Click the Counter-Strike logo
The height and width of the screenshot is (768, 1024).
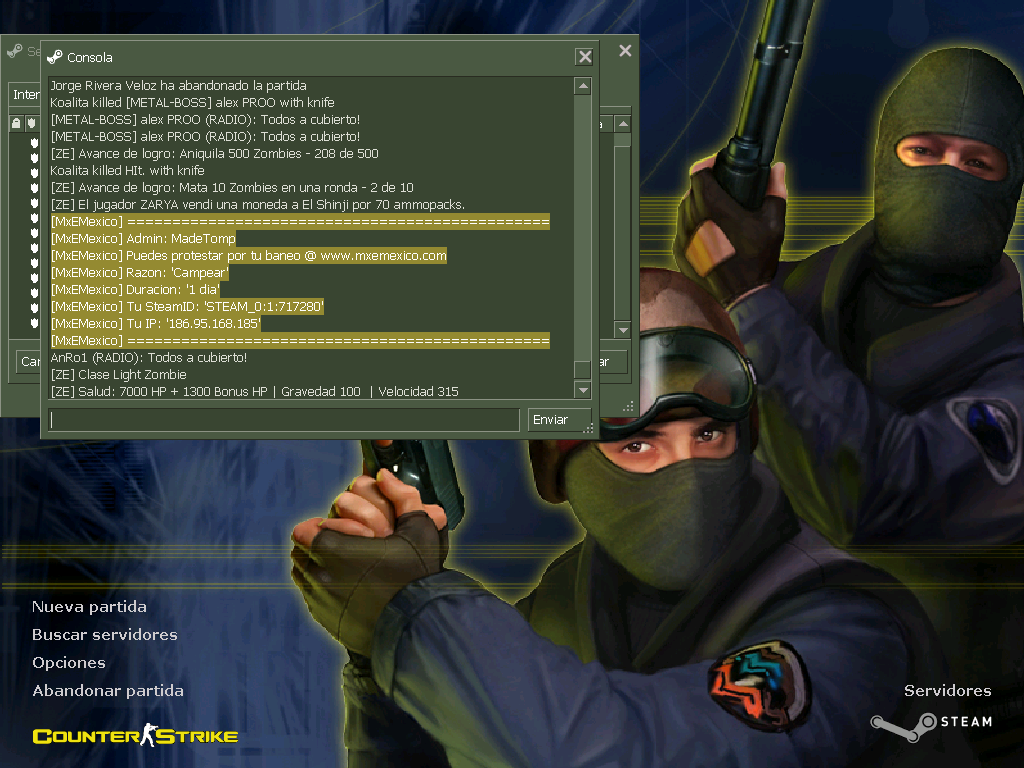[135, 735]
